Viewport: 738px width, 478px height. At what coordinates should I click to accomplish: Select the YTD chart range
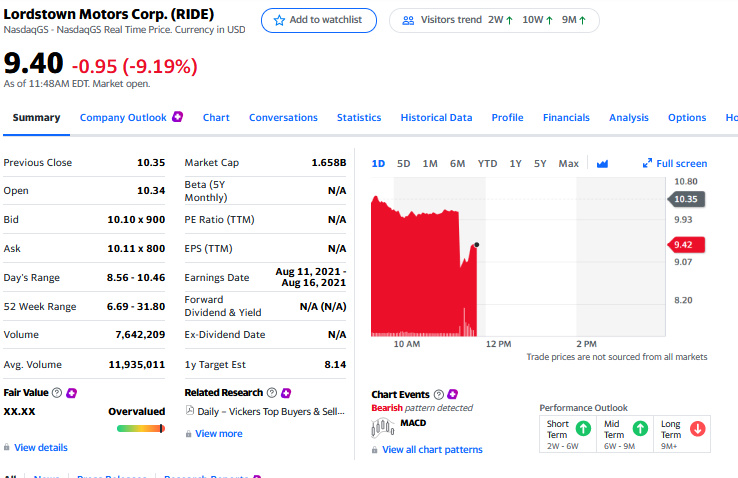(x=487, y=164)
